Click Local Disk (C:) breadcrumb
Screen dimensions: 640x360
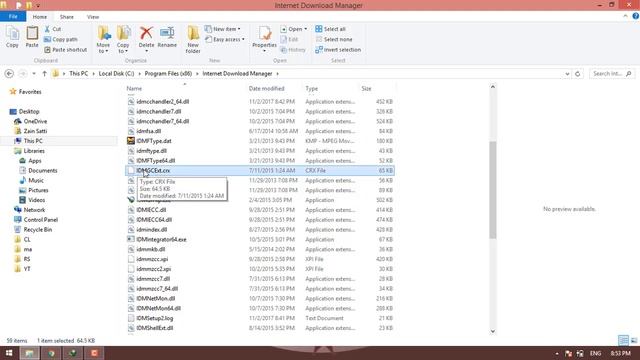116,73
